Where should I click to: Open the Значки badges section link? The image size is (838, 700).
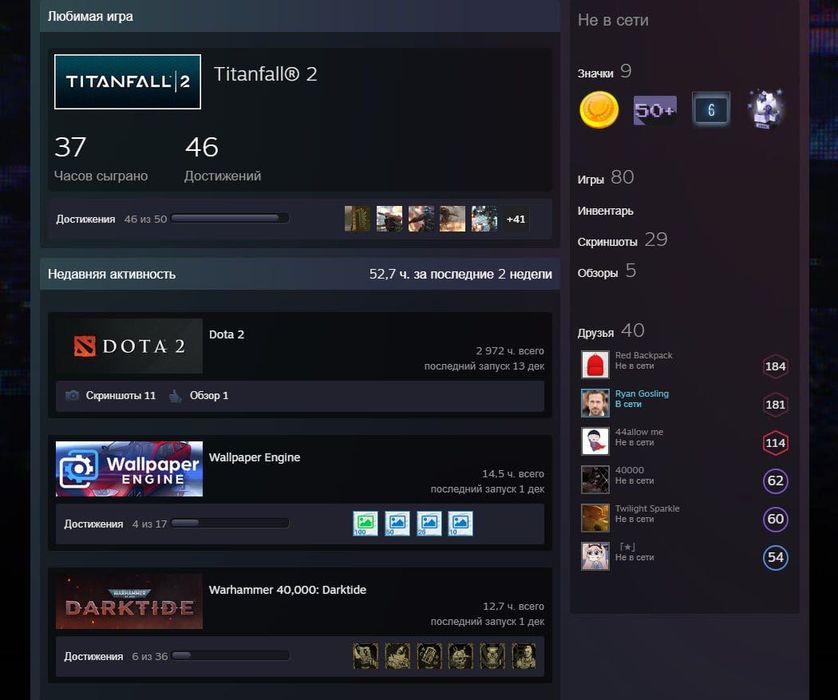pos(604,72)
